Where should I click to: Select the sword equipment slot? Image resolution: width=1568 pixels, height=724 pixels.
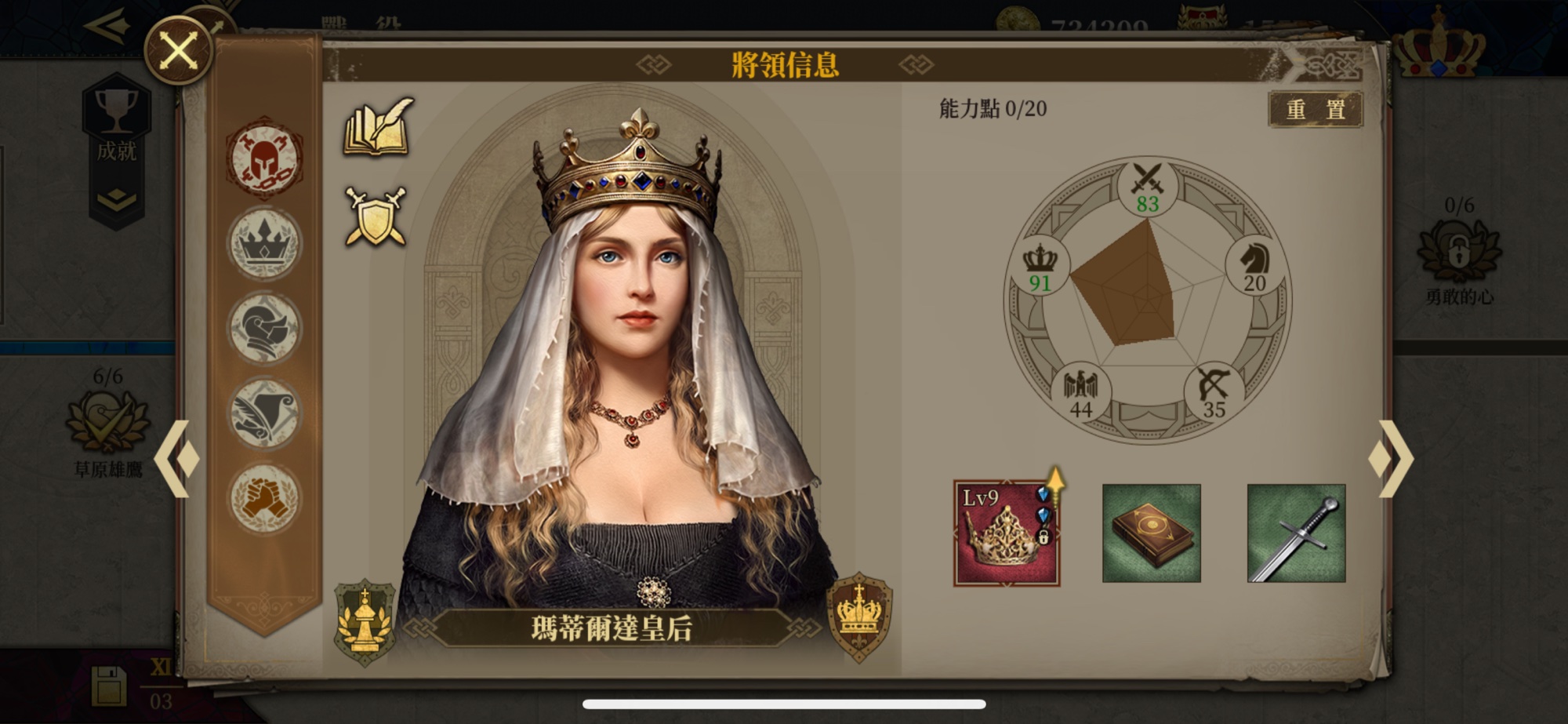pyautogui.click(x=1297, y=533)
